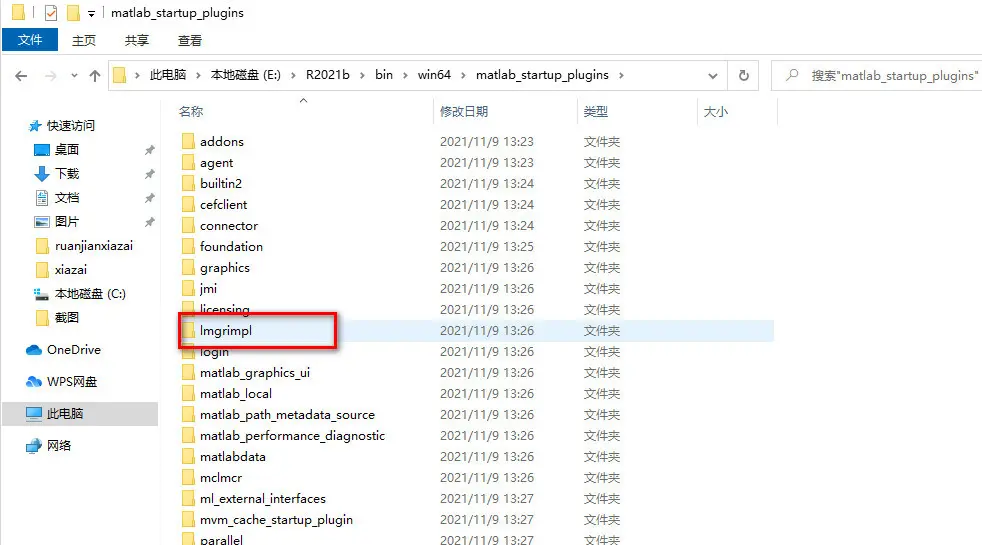982x545 pixels.
Task: Expand the address bar history dropdown
Action: (713, 76)
